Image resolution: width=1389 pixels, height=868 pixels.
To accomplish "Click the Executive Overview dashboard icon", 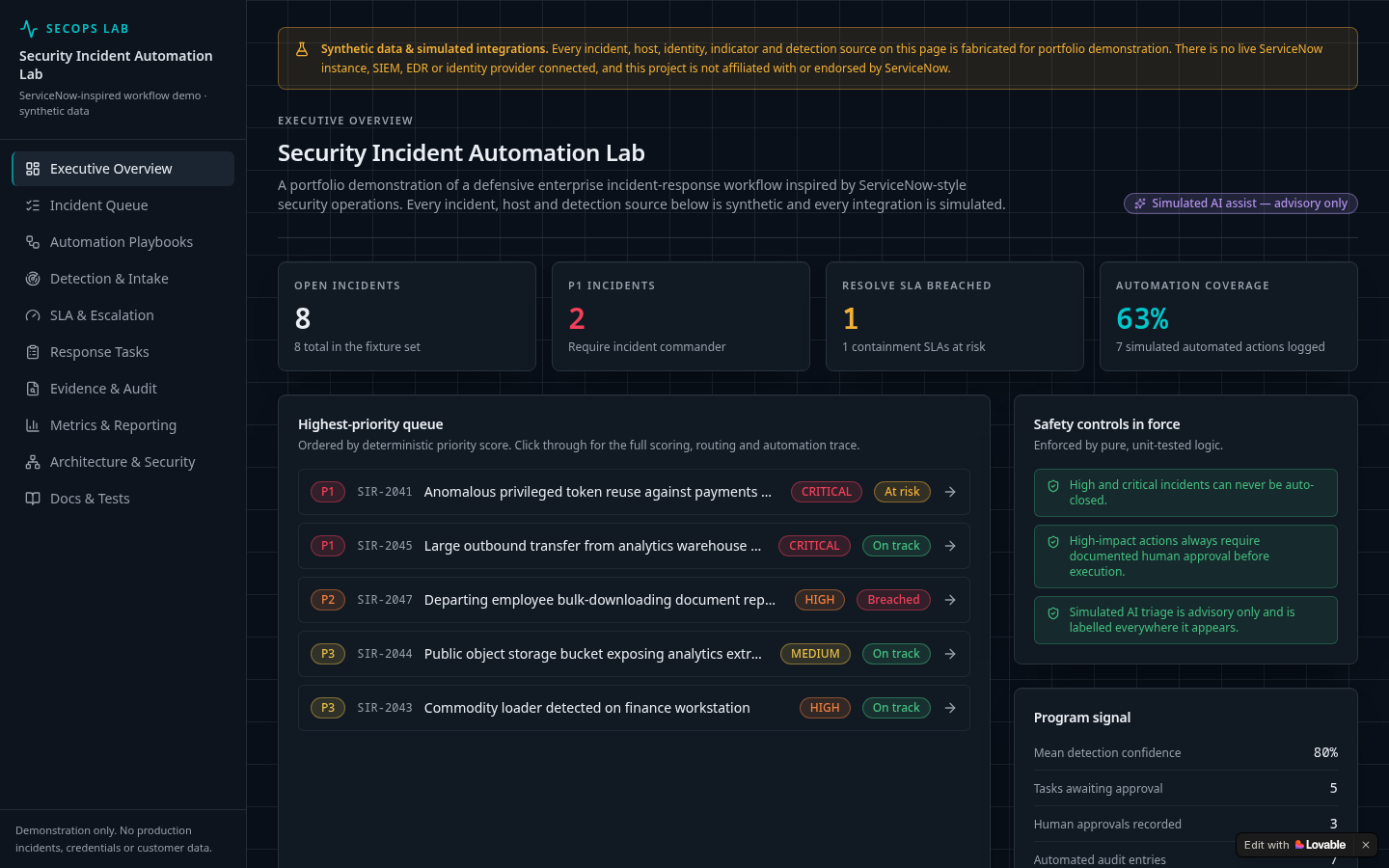I will (x=33, y=169).
